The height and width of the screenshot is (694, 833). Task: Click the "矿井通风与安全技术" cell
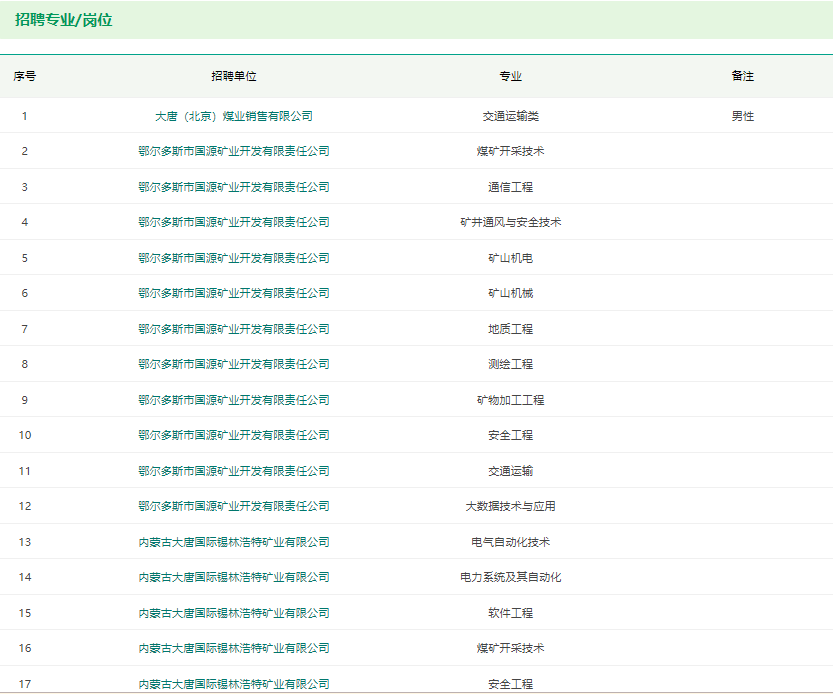(511, 222)
